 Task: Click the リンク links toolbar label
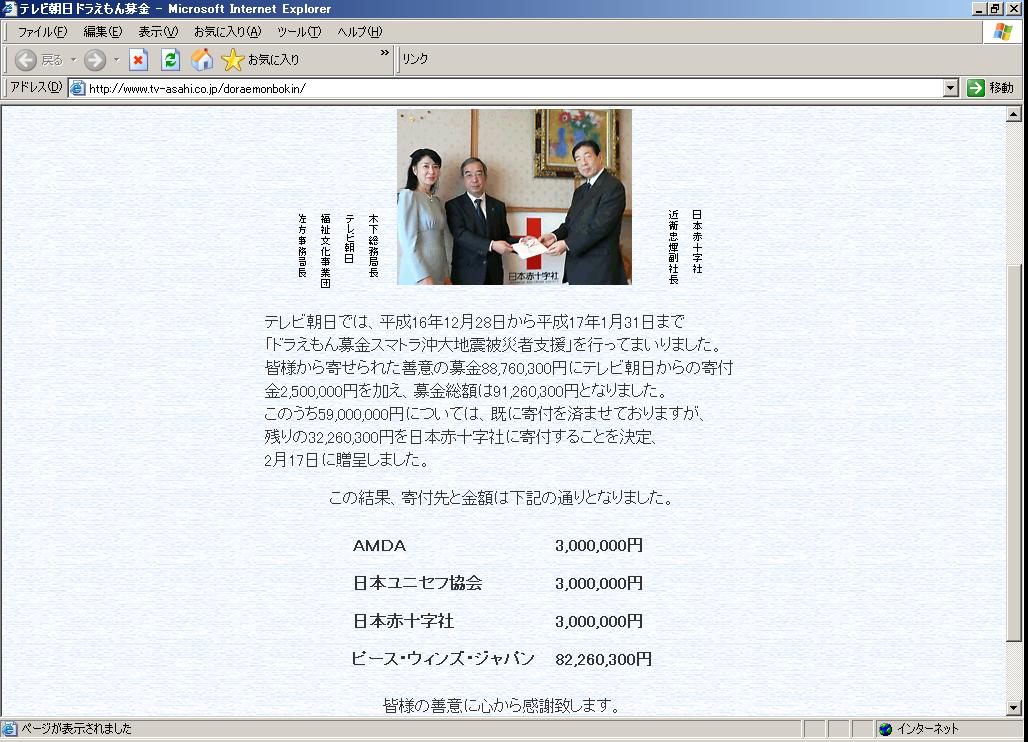click(415, 59)
